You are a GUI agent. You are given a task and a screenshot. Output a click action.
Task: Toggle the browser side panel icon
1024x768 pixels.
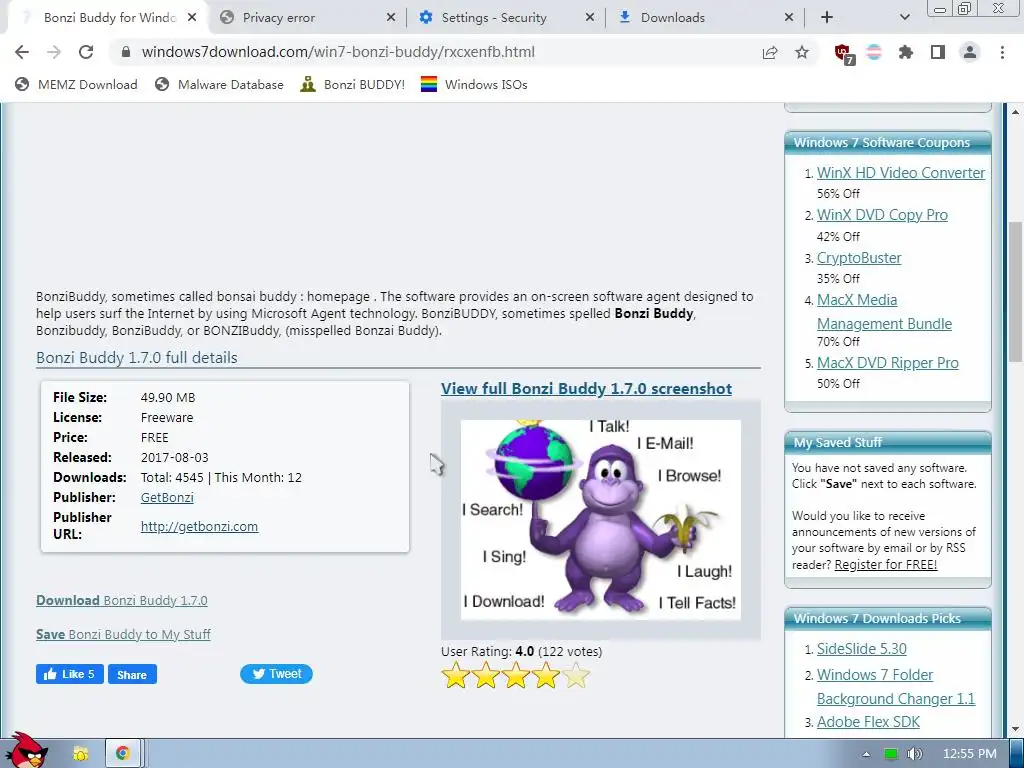938,52
